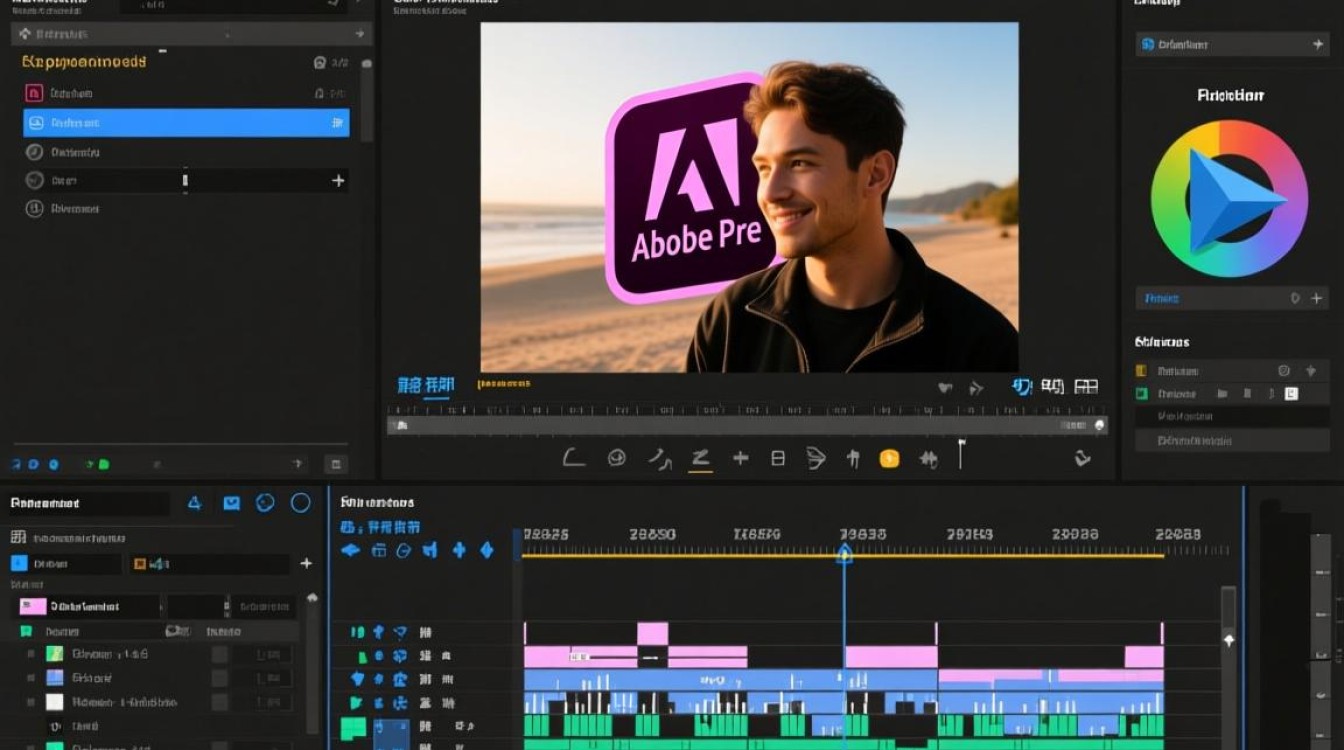The width and height of the screenshot is (1344, 750).
Task: Open the wrench tool ending the preview toolbar
Action: 1082,458
